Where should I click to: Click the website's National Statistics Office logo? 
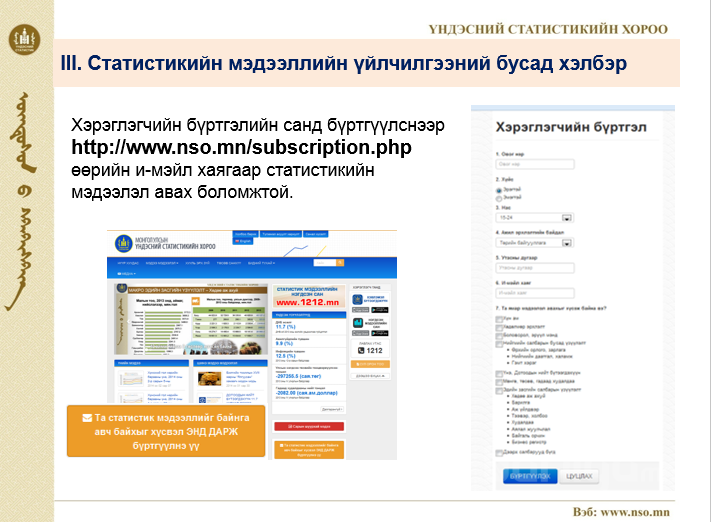click(x=152, y=242)
